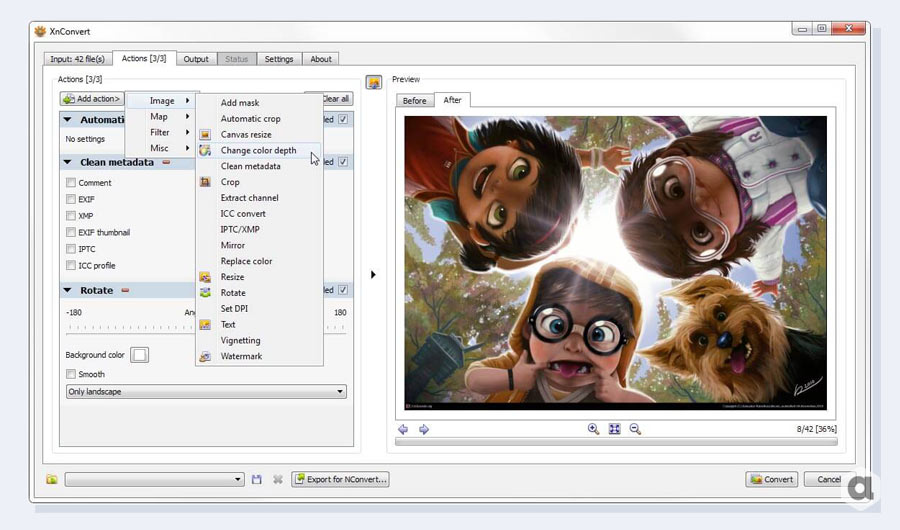This screenshot has height=530, width=900.
Task: Open script folder icon at bottom left
Action: pos(52,479)
